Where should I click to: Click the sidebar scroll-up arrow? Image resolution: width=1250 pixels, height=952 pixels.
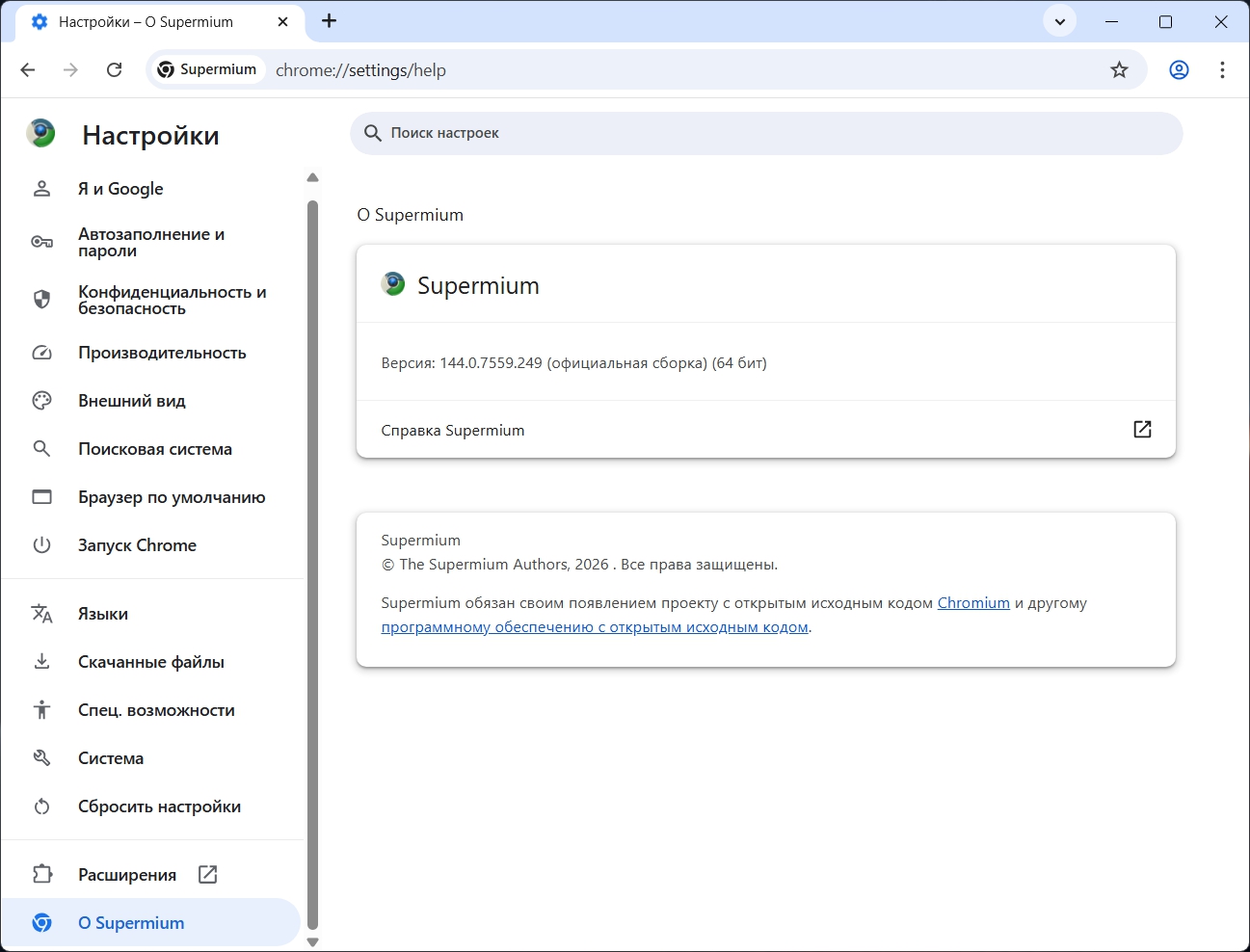tap(312, 177)
